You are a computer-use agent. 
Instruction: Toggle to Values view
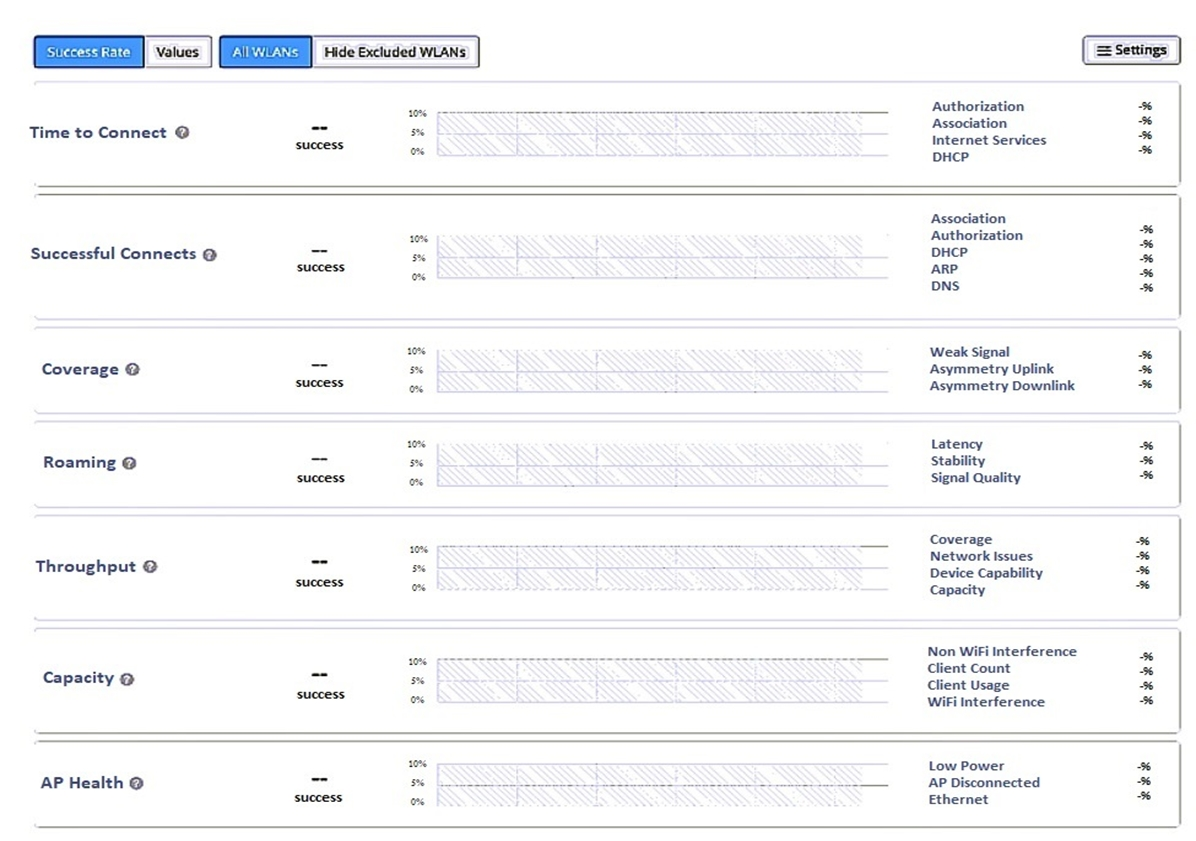[178, 52]
